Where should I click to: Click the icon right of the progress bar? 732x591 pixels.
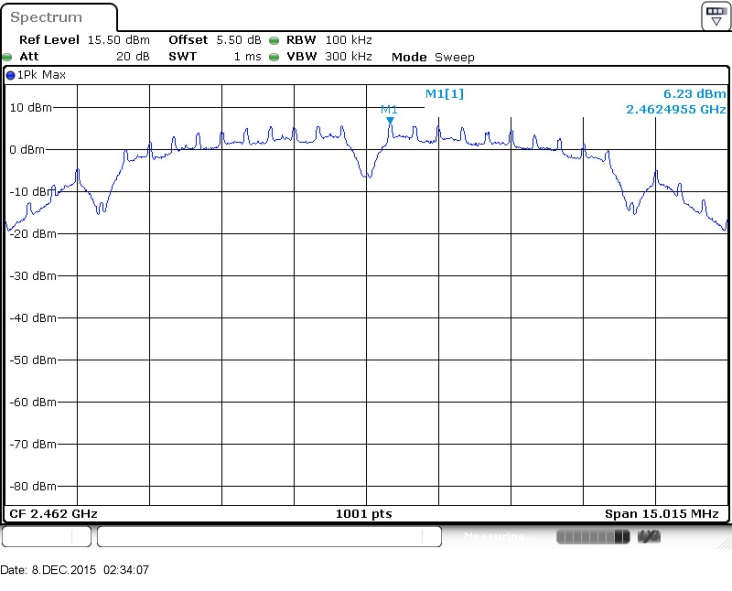(x=649, y=537)
